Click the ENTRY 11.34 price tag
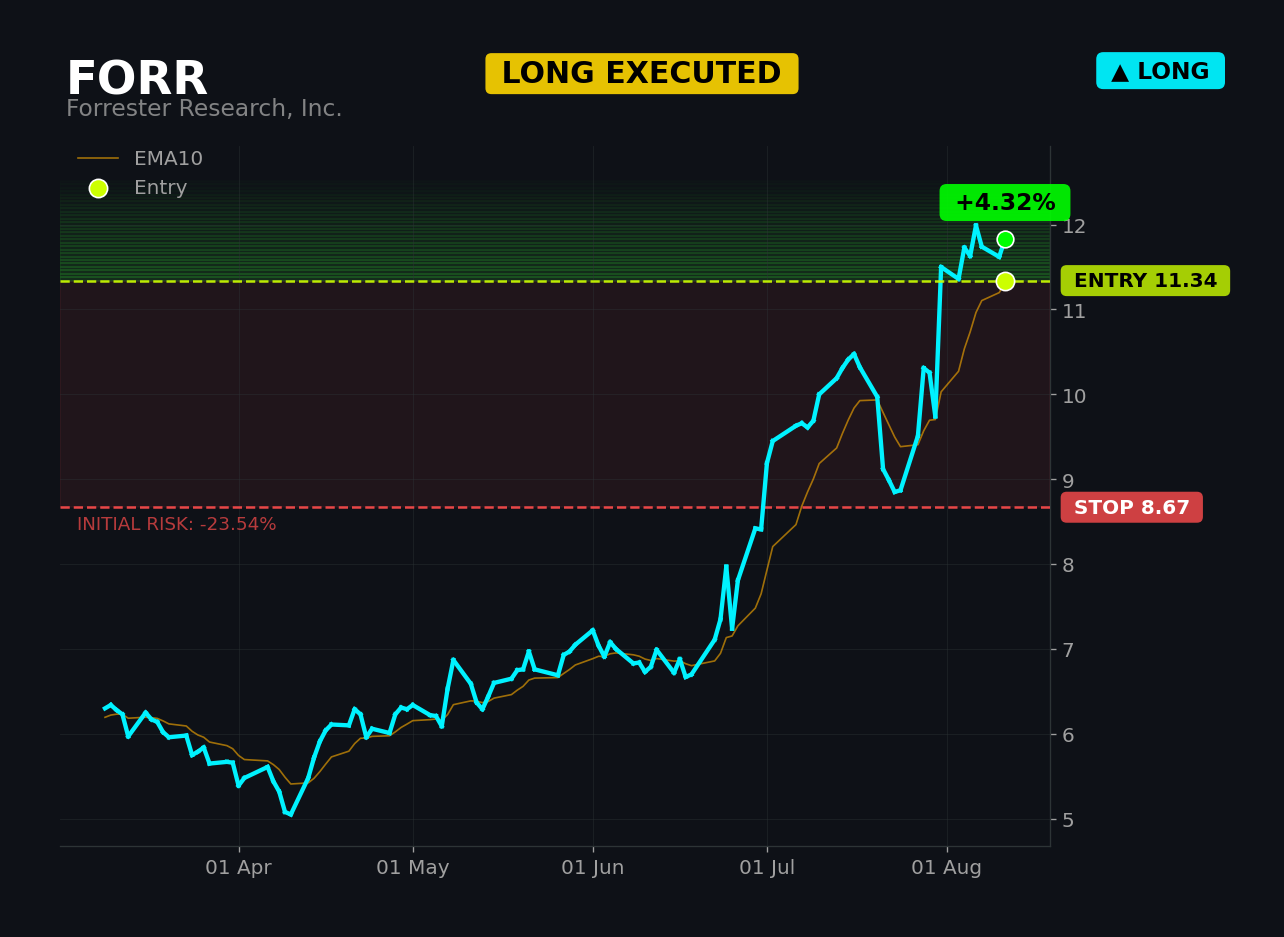Viewport: 1284px width, 937px height. click(x=1145, y=281)
